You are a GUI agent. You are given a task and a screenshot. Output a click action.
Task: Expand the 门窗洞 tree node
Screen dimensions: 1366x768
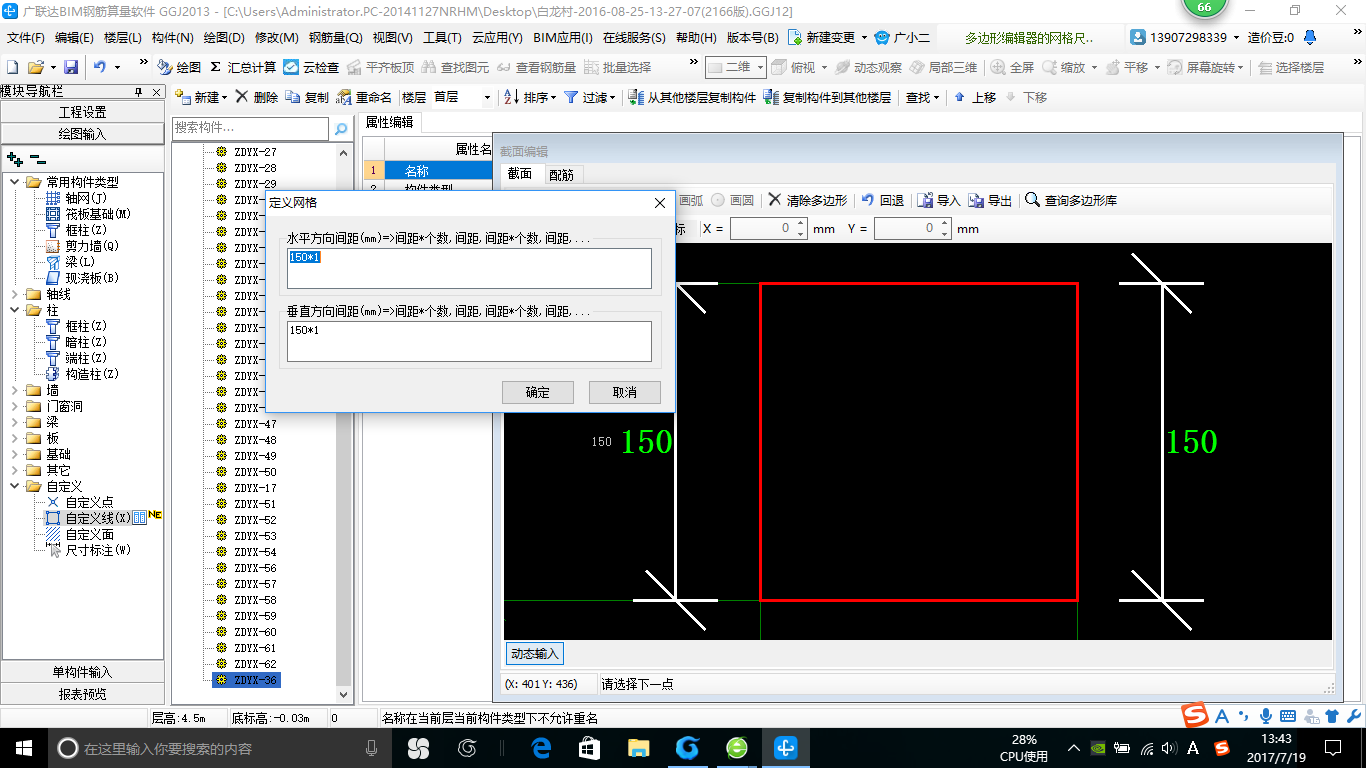(15, 406)
